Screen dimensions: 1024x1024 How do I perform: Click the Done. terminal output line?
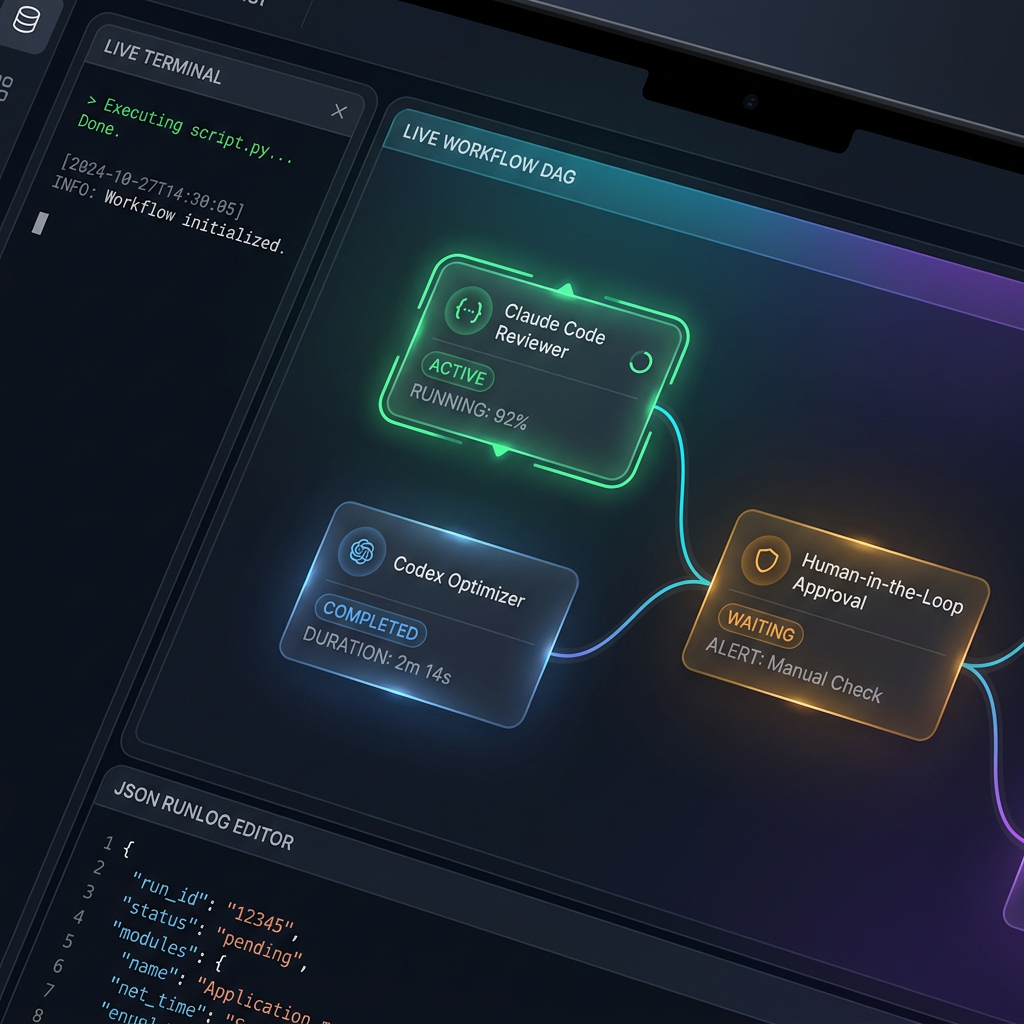(x=99, y=125)
